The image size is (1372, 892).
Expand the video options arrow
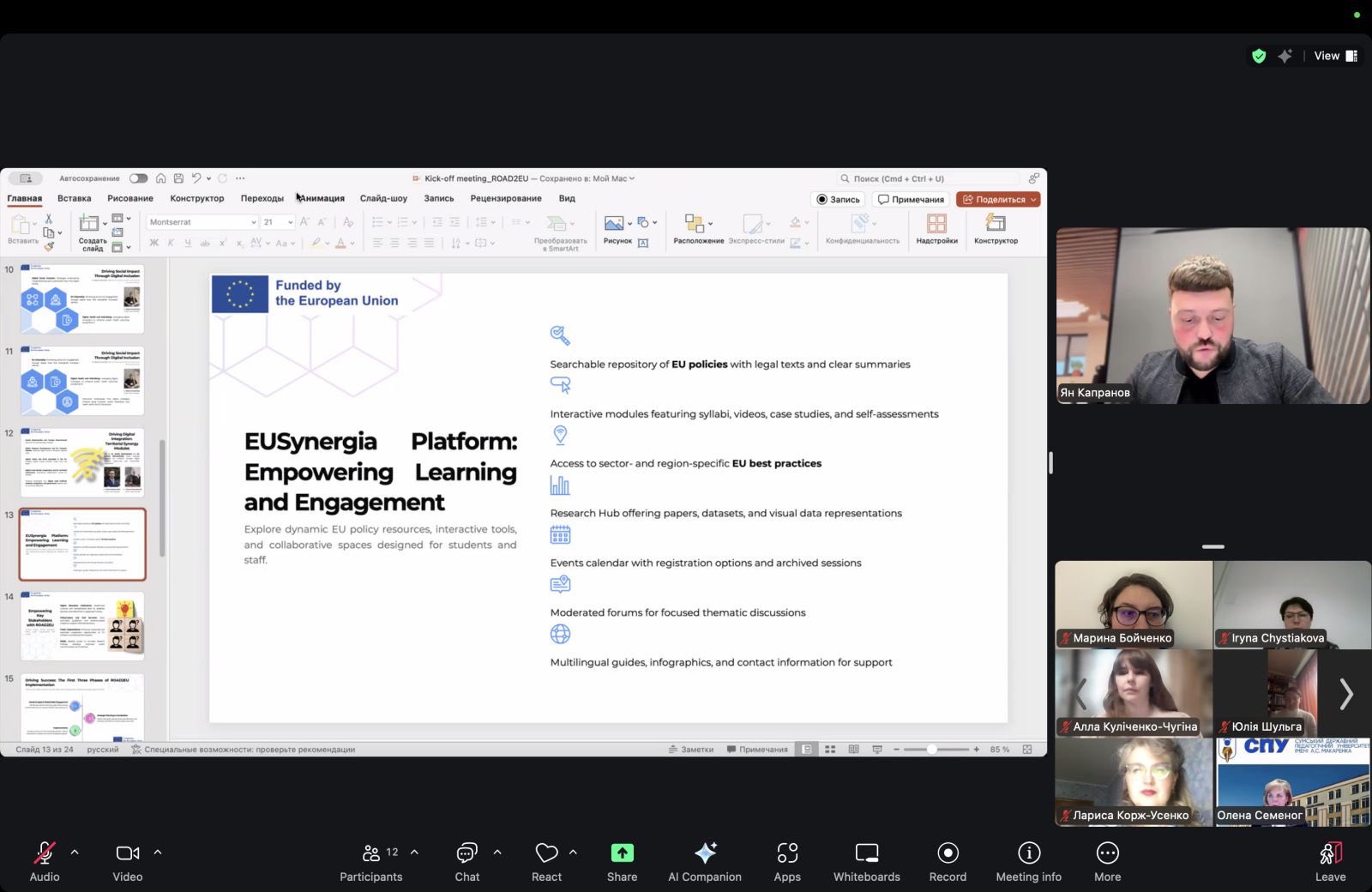(x=158, y=853)
